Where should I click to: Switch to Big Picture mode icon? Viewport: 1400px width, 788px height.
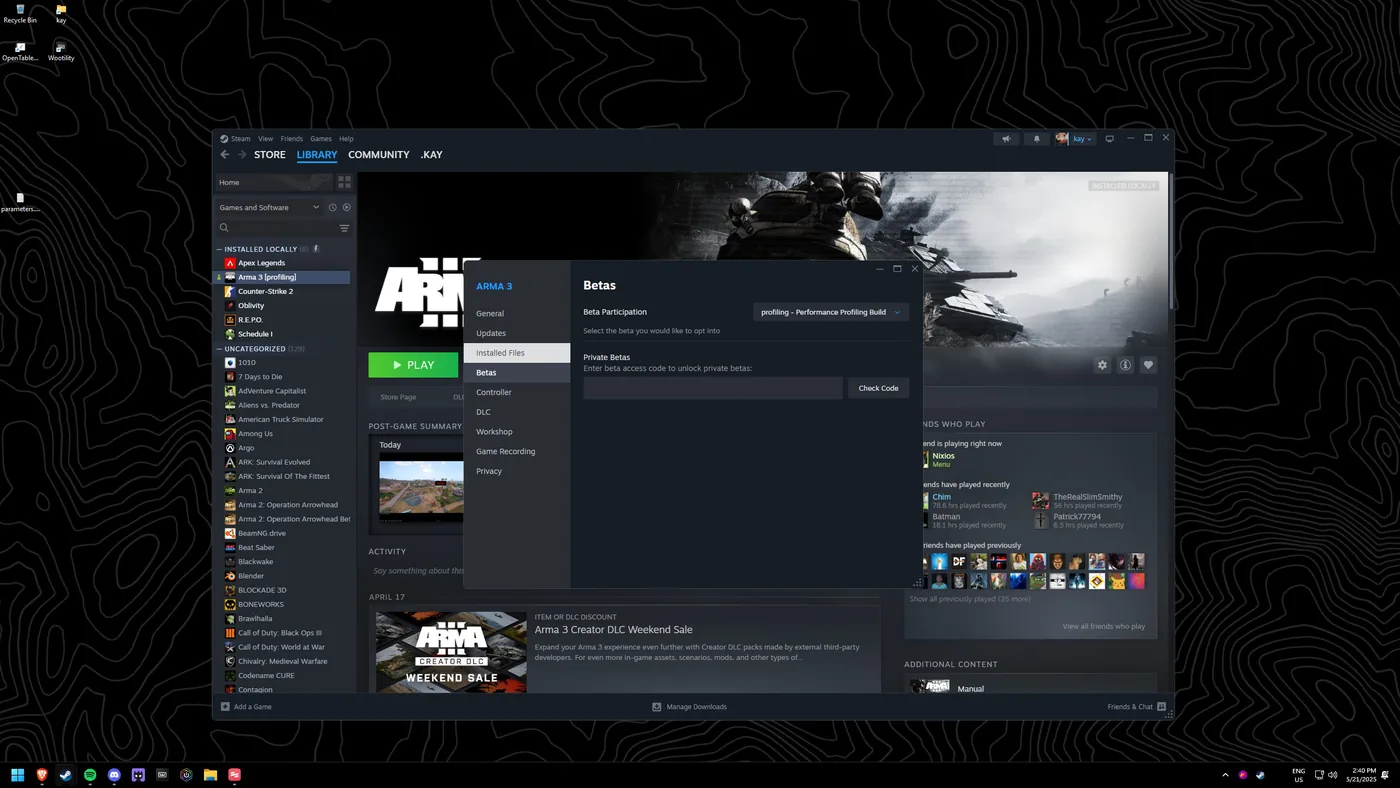pyautogui.click(x=1109, y=139)
